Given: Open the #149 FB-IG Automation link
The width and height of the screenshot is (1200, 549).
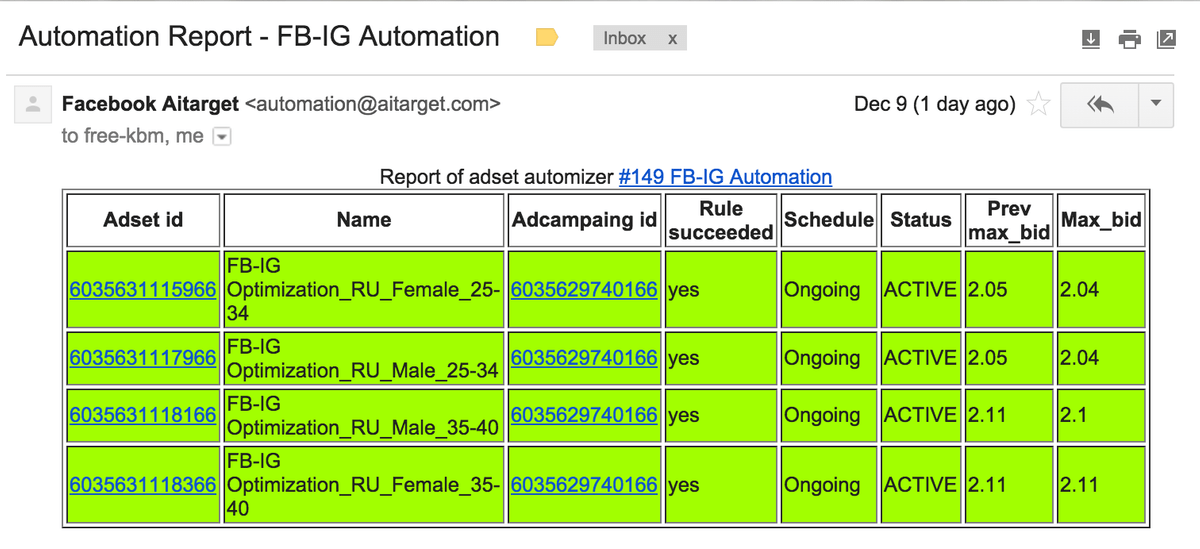Looking at the screenshot, I should [x=726, y=177].
